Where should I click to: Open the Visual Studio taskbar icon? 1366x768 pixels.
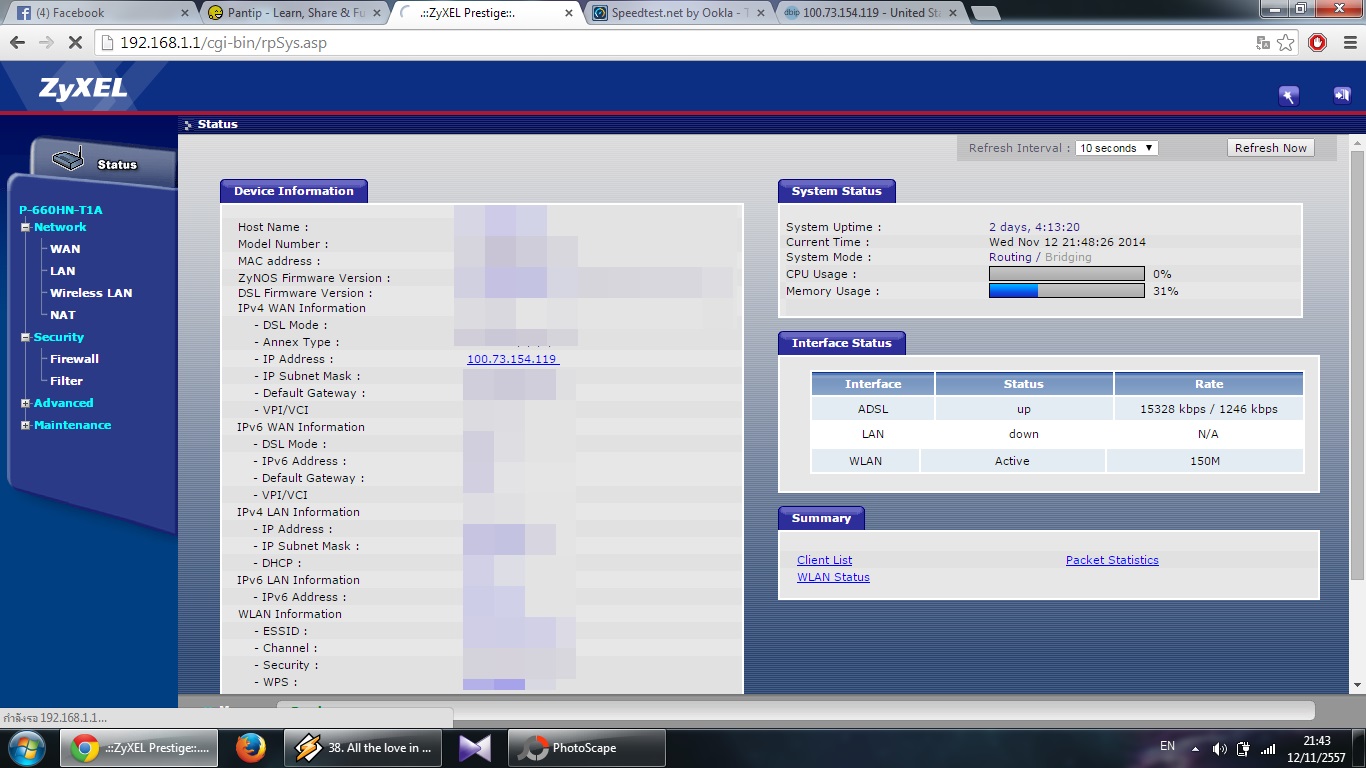click(475, 748)
